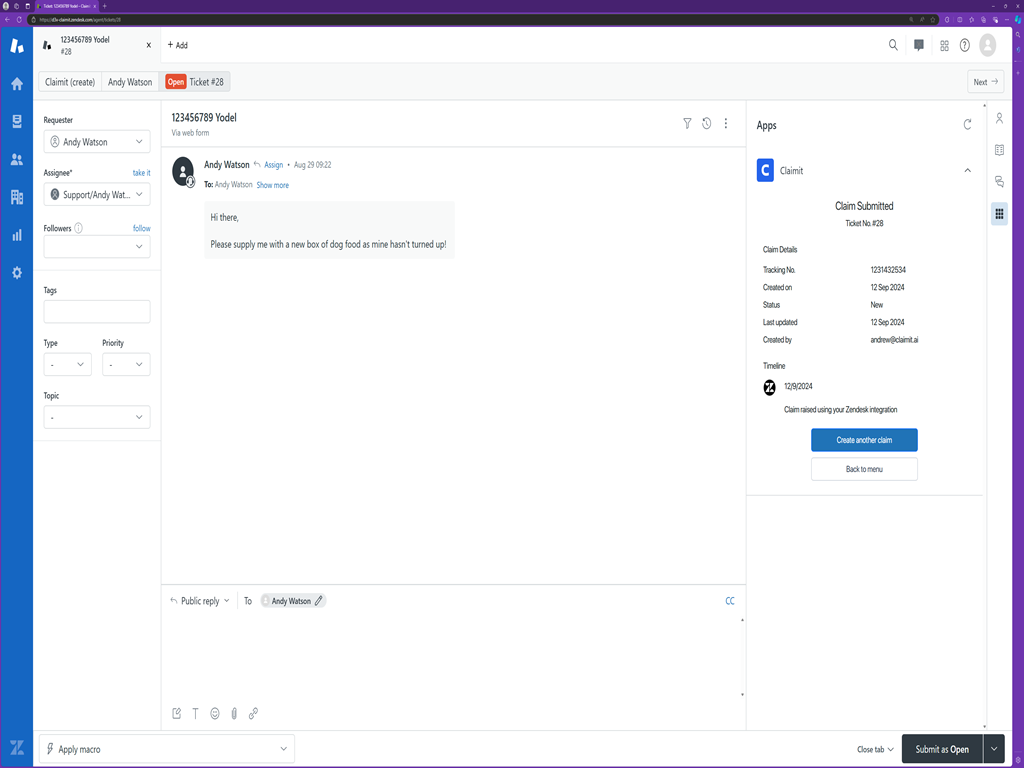The width and height of the screenshot is (1024, 768).
Task: Select the Claimit (create) tab
Action: pyautogui.click(x=70, y=82)
